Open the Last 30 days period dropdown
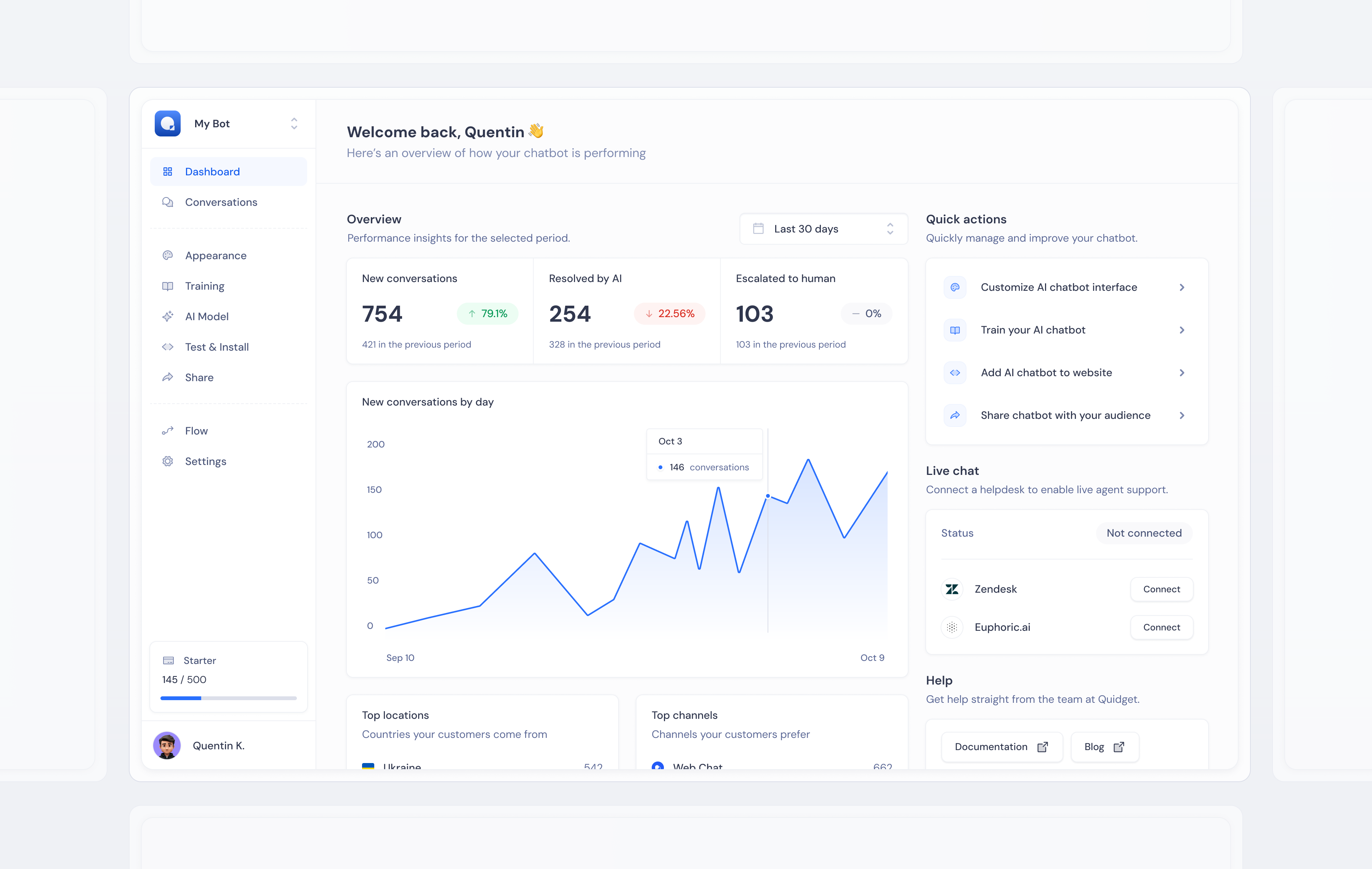1372x869 pixels. [823, 229]
